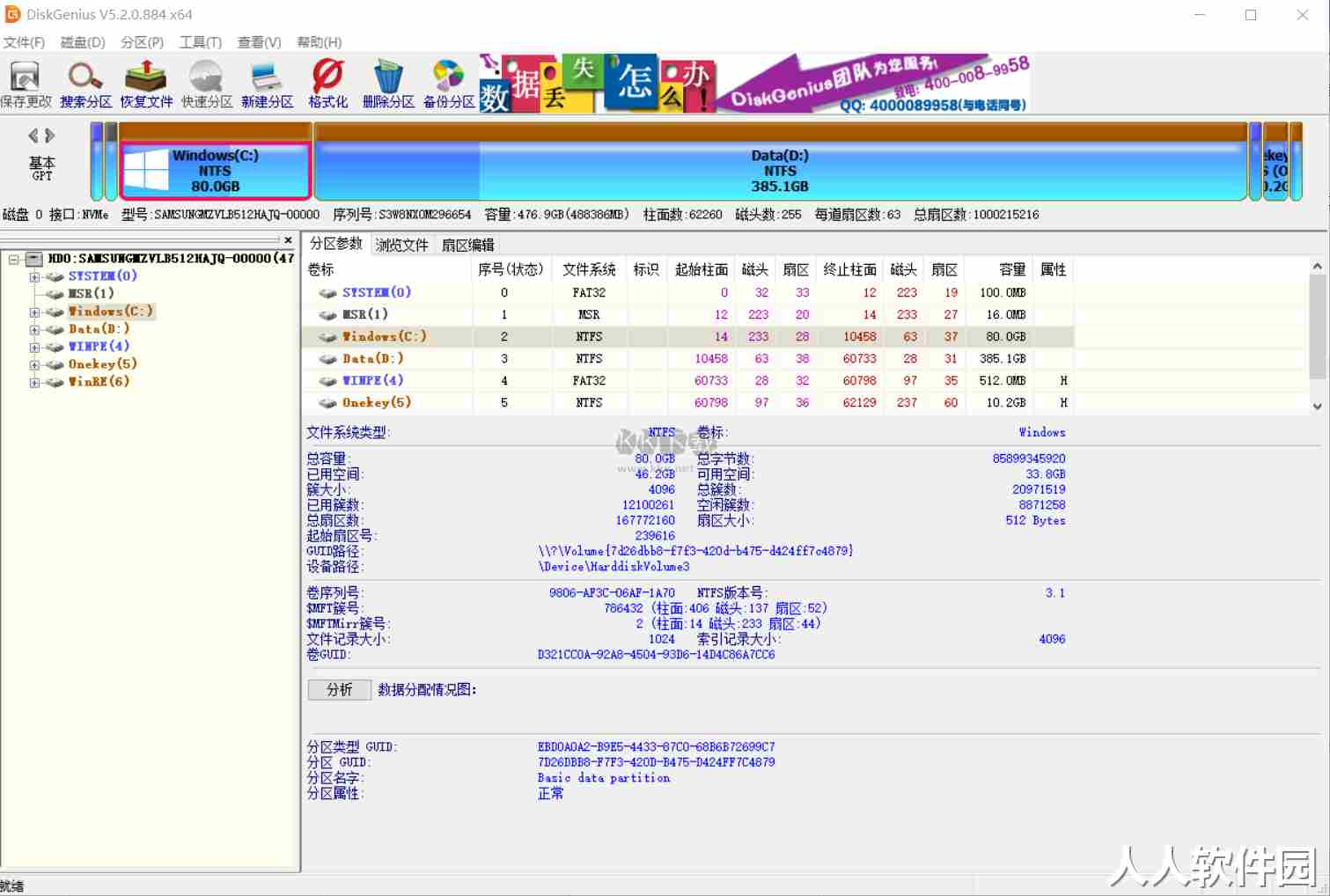Collapse the HD0 SAMSUNG disk tree node

[x=14, y=259]
